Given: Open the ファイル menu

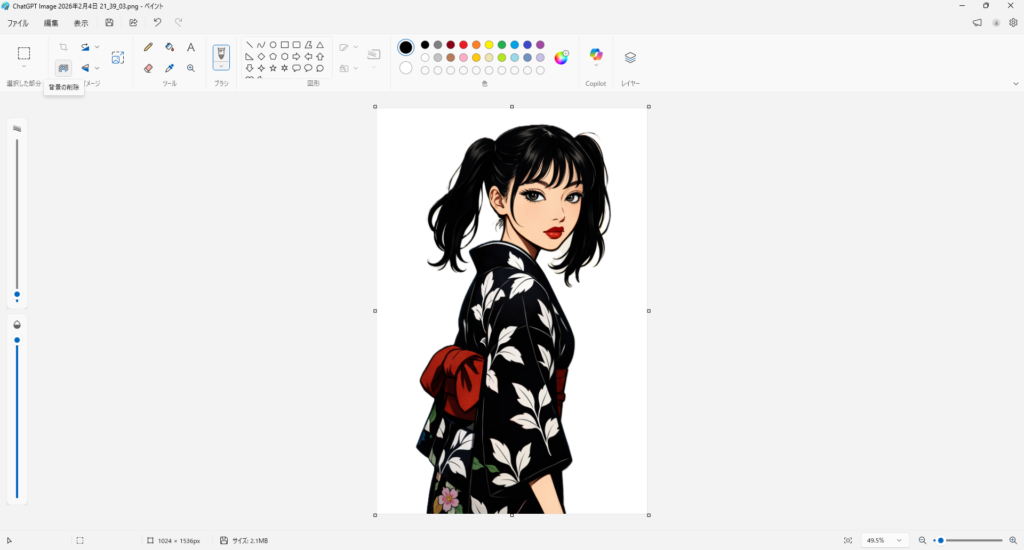Looking at the screenshot, I should point(18,22).
